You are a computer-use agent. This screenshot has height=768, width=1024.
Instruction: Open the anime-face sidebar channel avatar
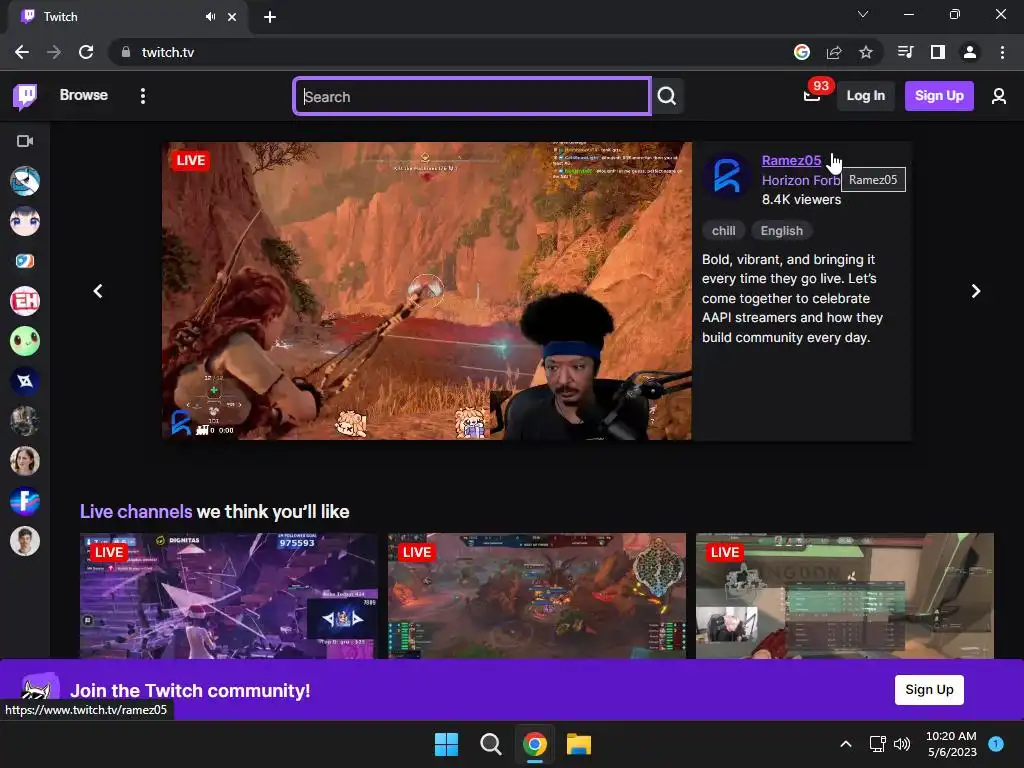point(25,221)
